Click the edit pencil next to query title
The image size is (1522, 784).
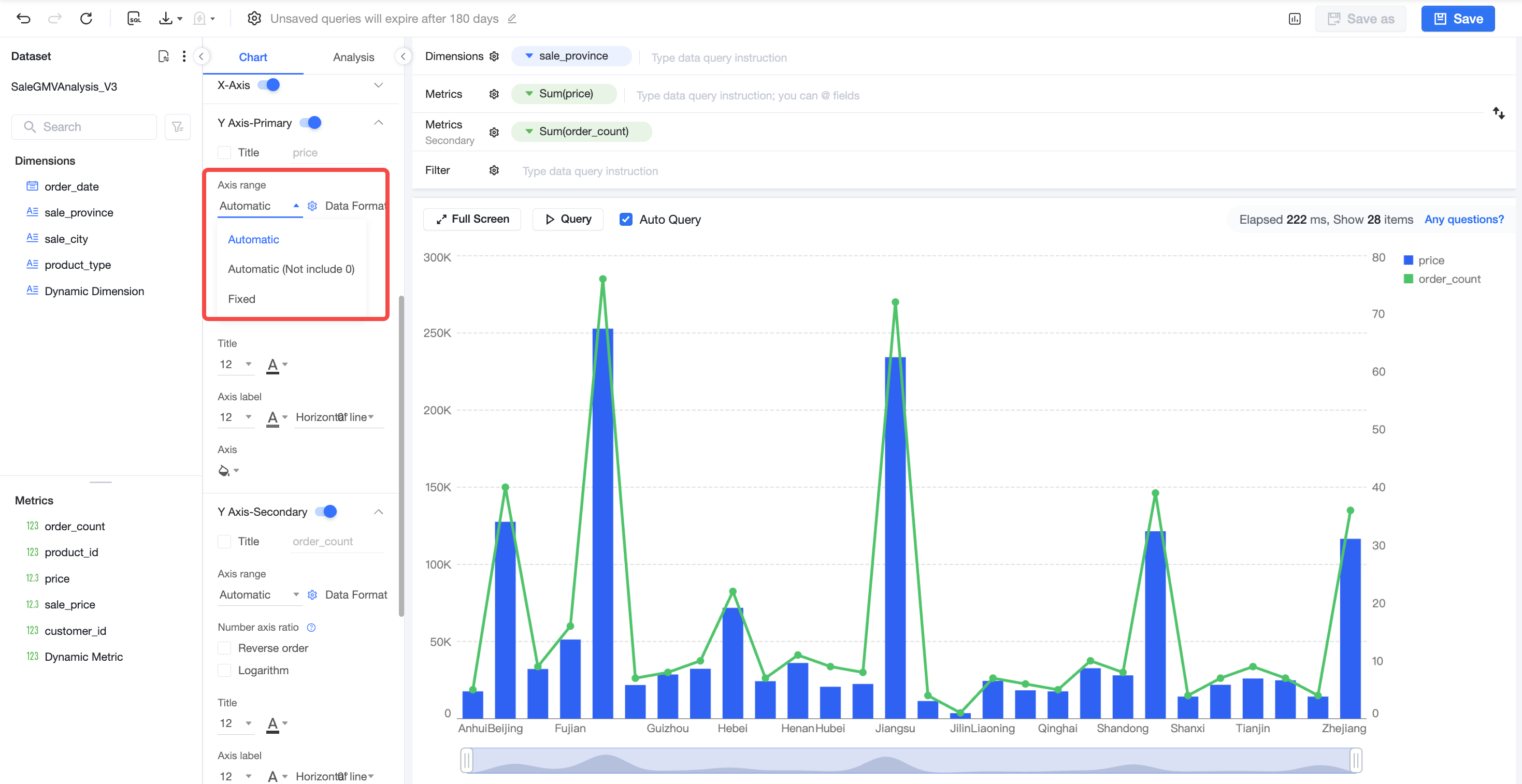coord(512,19)
